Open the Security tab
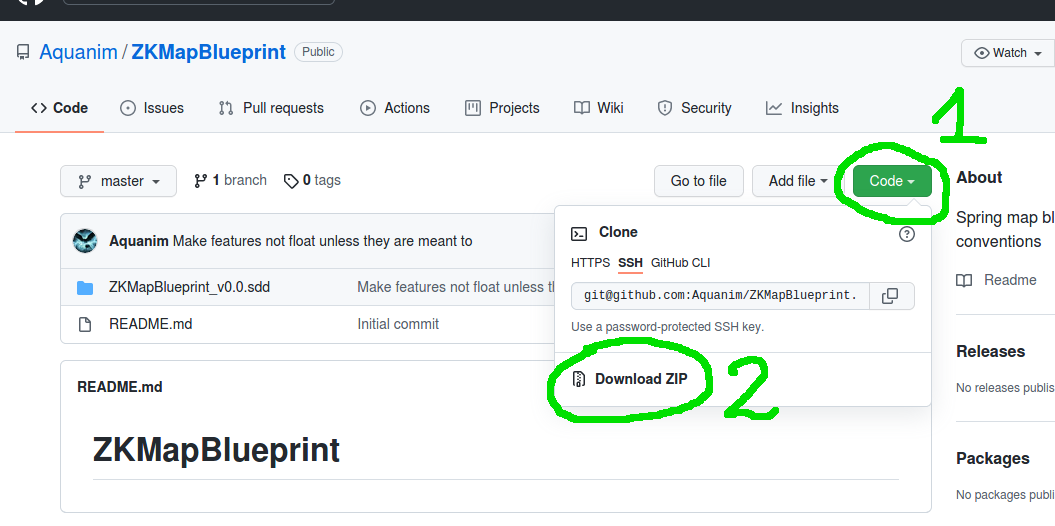Screen dimensions: 1055x526 [694, 108]
